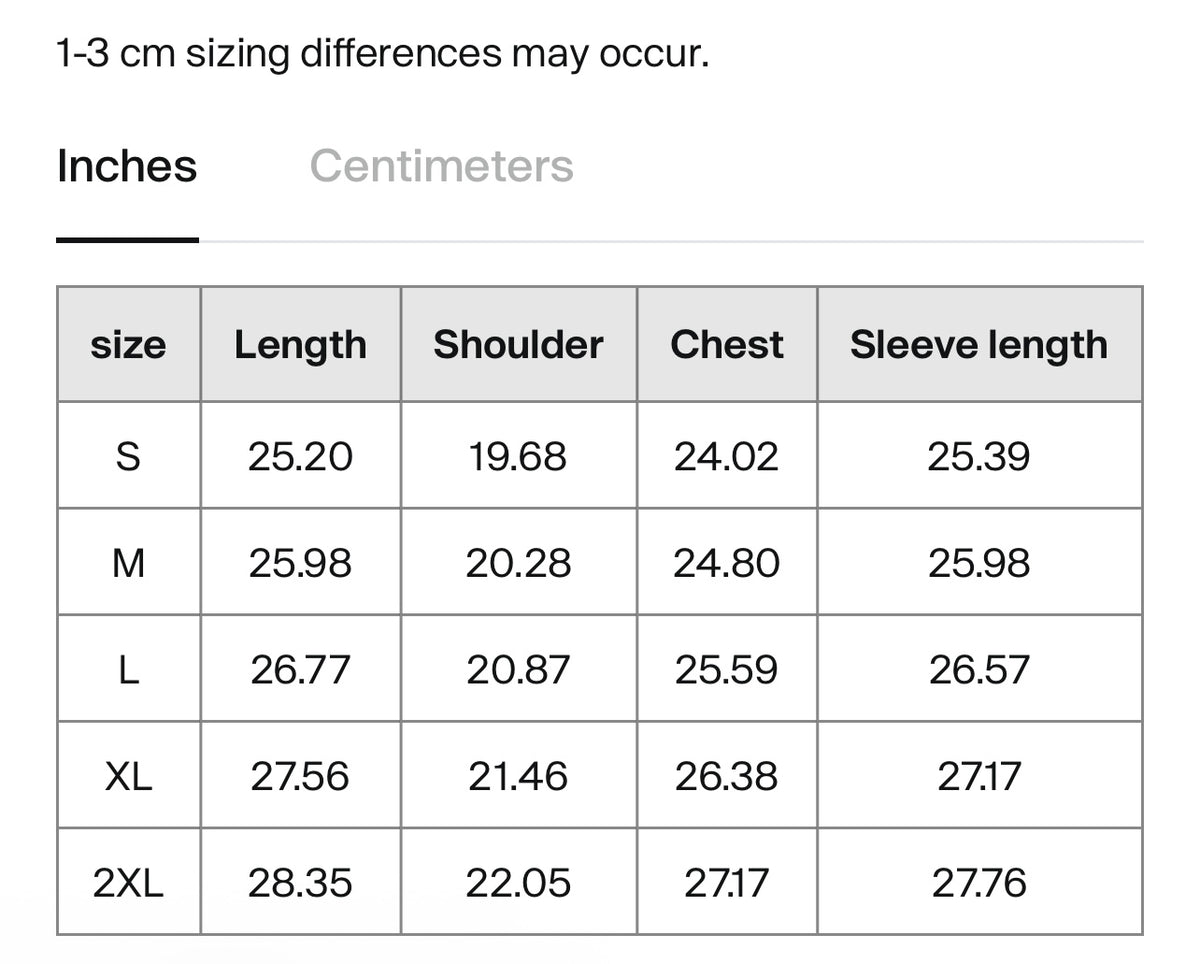1200x964 pixels.
Task: Select the XL size row label
Action: 128,776
